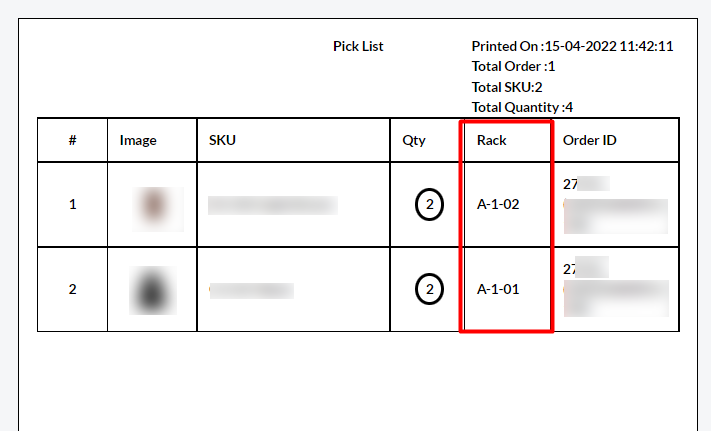Click the Rack column header

pyautogui.click(x=492, y=140)
